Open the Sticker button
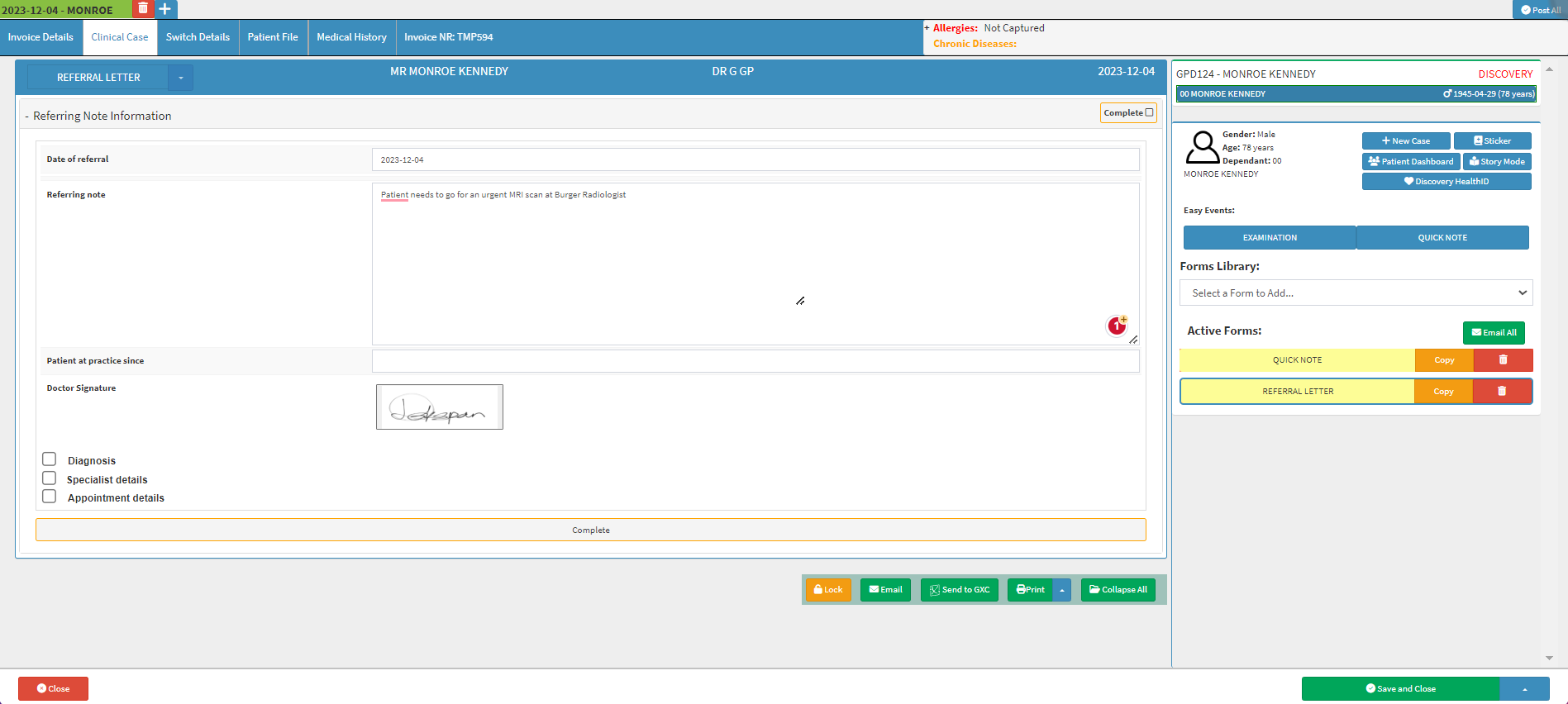 tap(1492, 141)
